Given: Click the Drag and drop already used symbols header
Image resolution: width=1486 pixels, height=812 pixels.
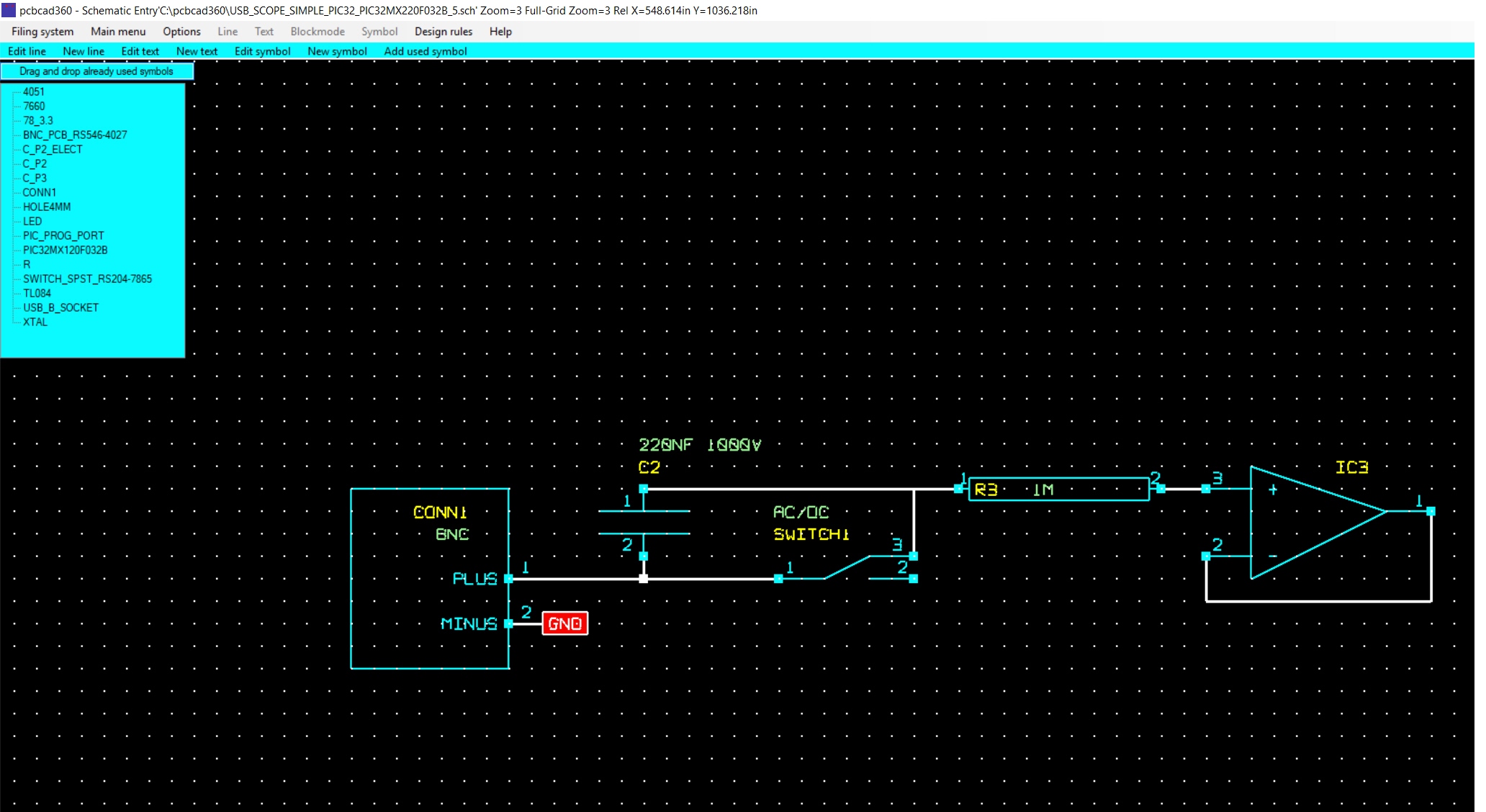Looking at the screenshot, I should pos(96,71).
